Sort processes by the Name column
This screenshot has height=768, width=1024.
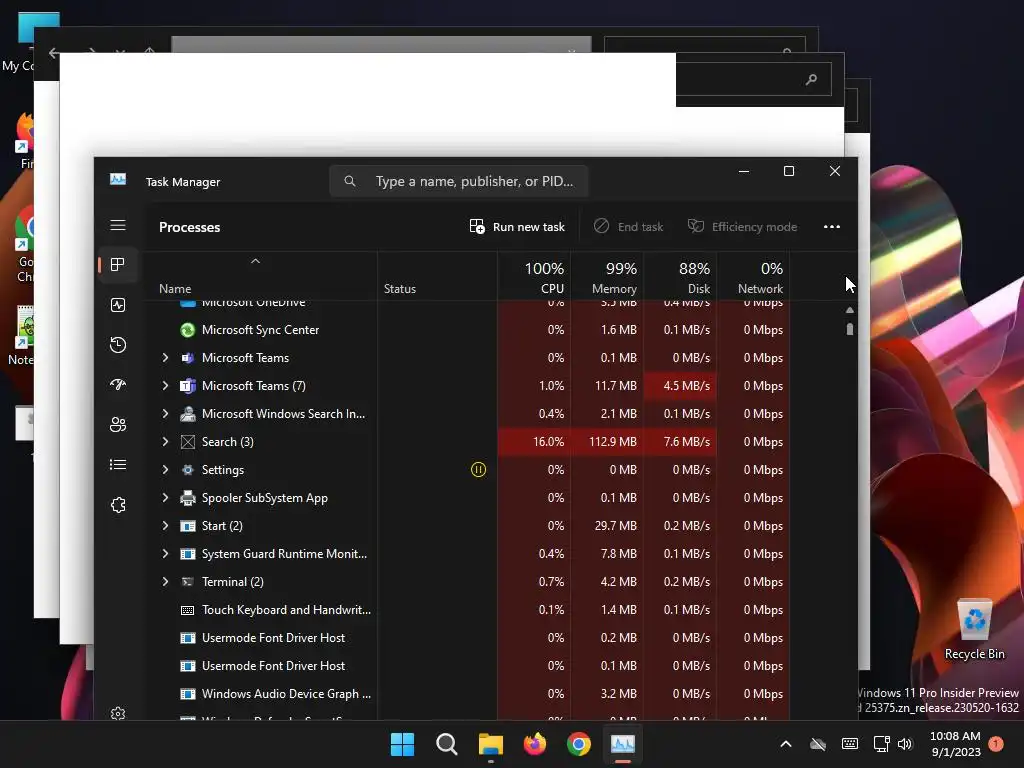click(x=259, y=276)
